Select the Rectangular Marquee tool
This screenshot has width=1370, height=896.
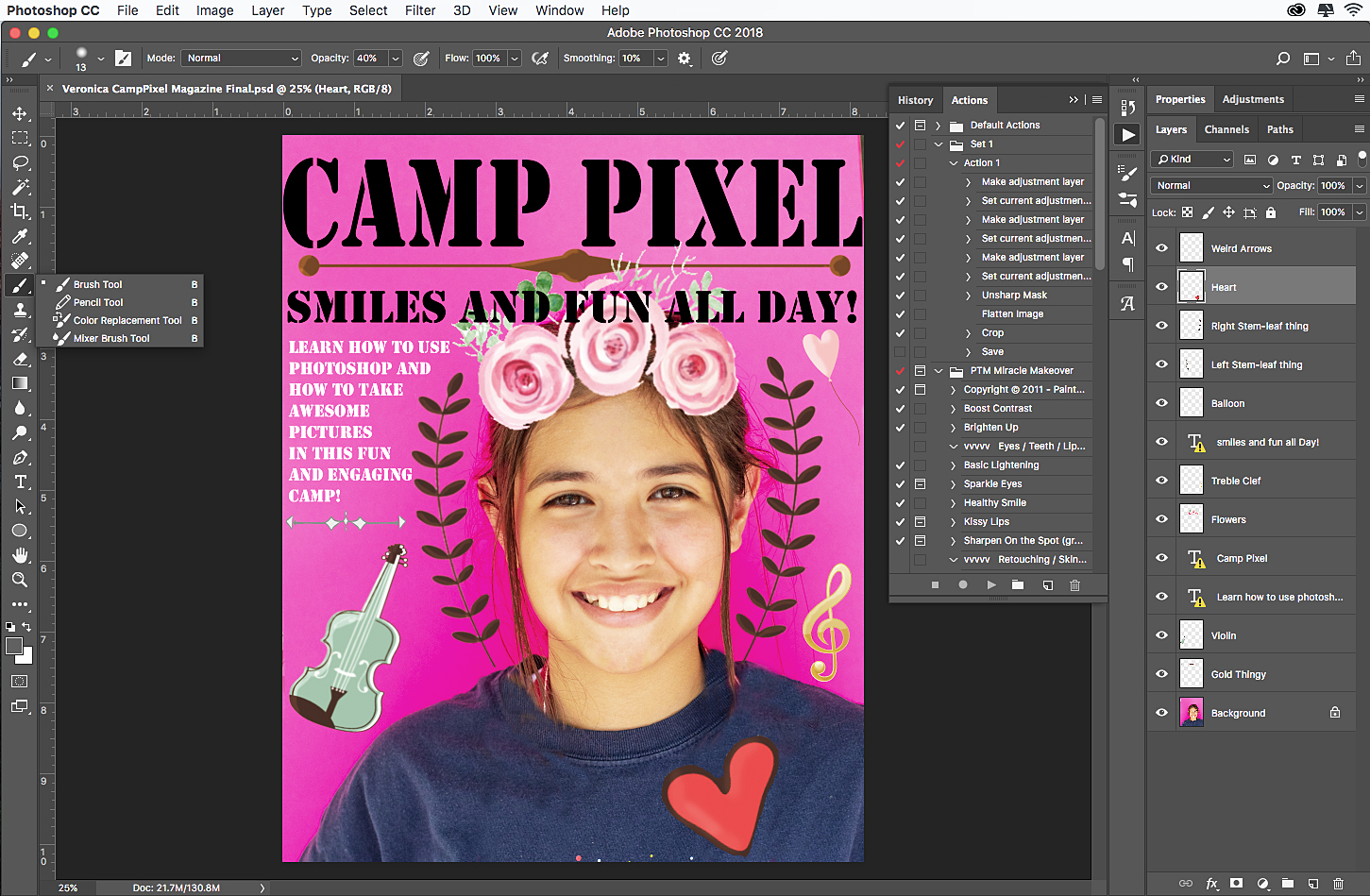[x=20, y=138]
